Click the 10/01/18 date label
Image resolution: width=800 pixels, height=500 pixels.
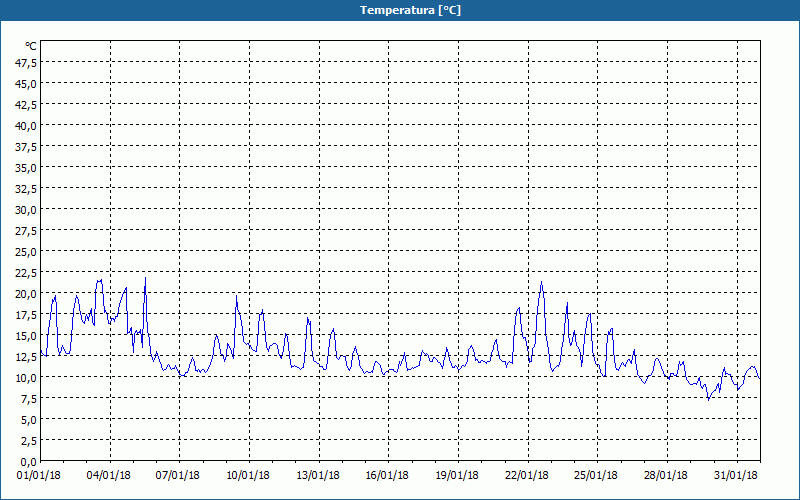248,476
